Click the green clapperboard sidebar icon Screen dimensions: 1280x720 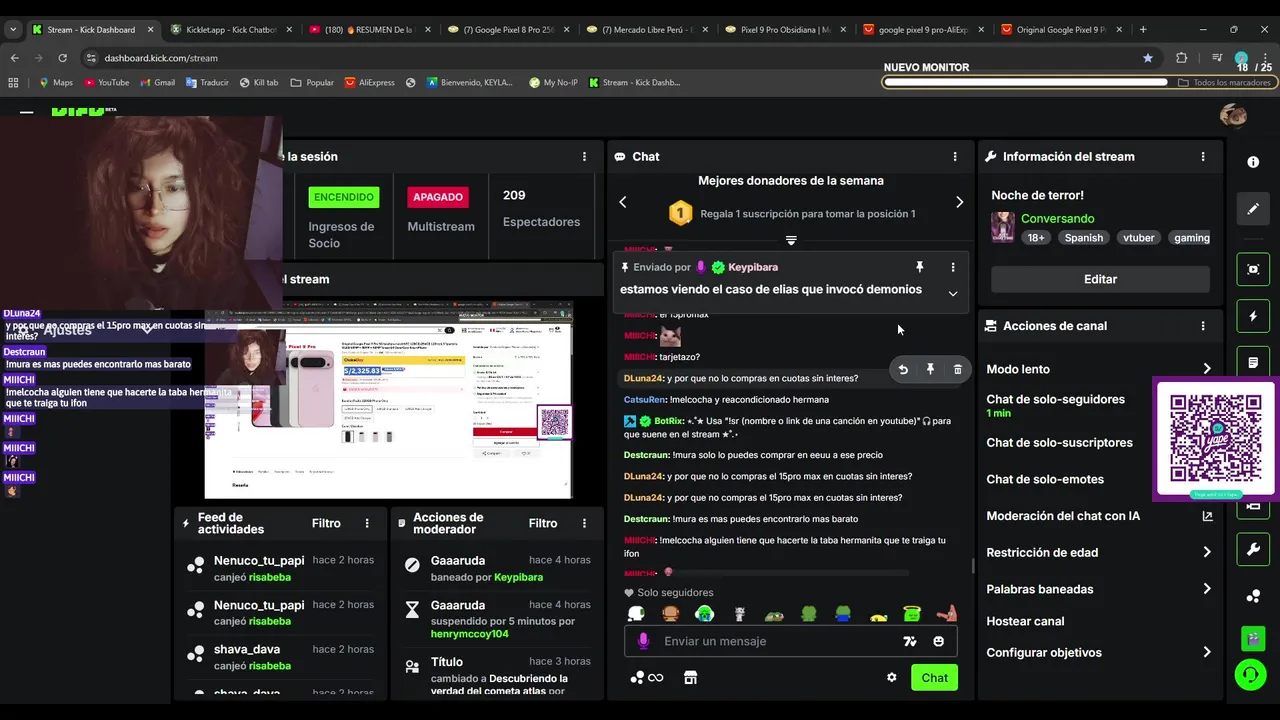click(1253, 637)
